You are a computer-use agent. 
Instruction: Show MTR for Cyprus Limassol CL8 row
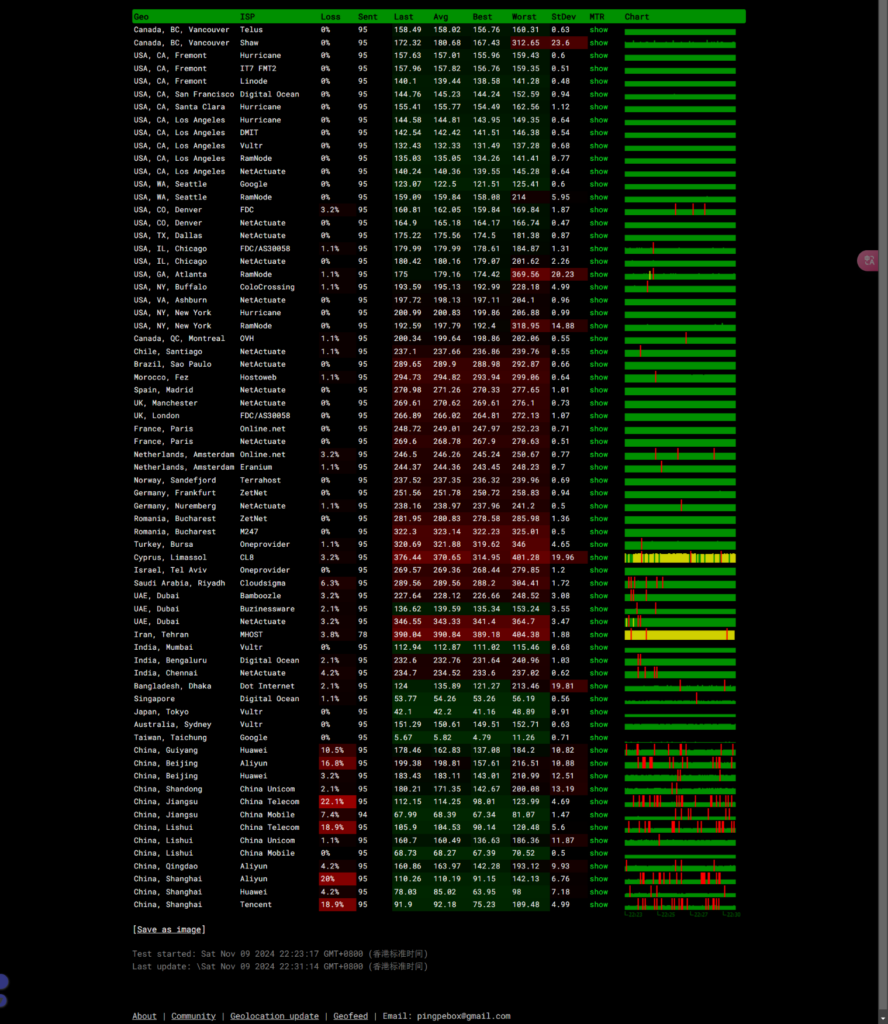(x=599, y=557)
